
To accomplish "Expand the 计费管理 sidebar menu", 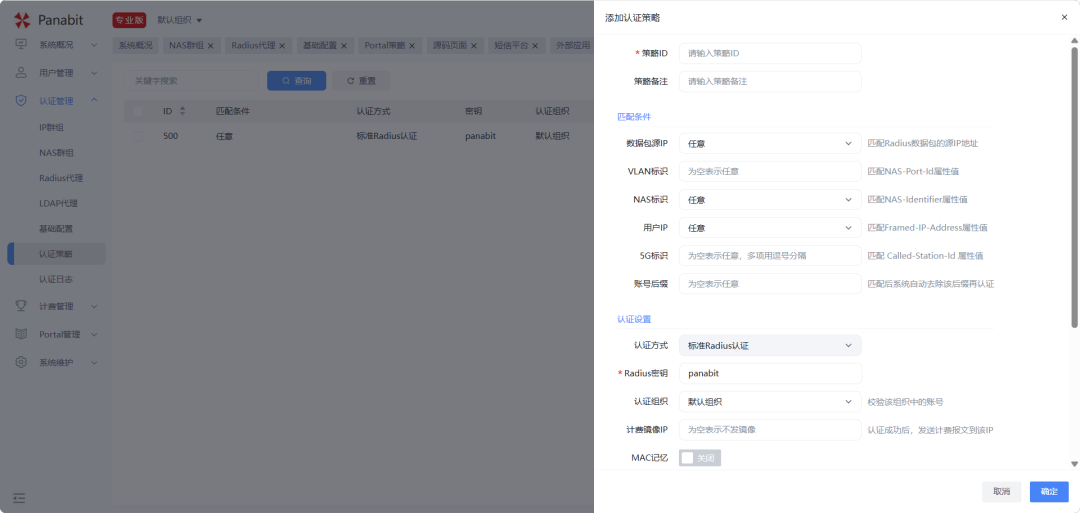I will click(94, 306).
